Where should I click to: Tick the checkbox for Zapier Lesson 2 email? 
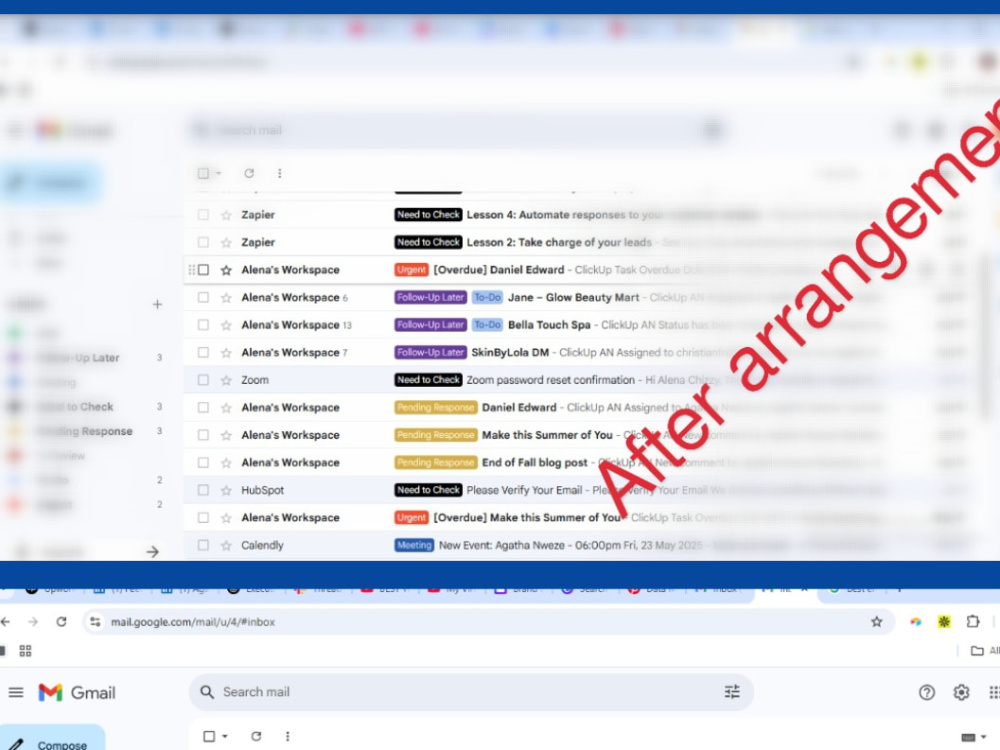tap(203, 242)
